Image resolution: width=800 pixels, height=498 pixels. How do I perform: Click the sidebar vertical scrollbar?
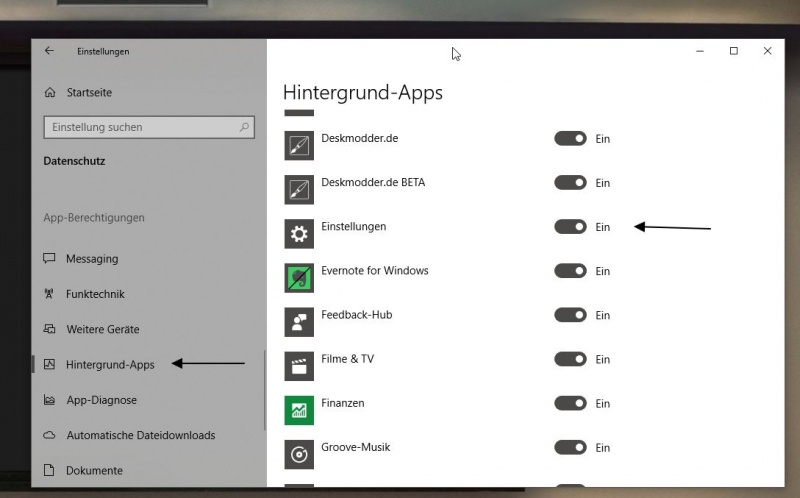tap(265, 390)
